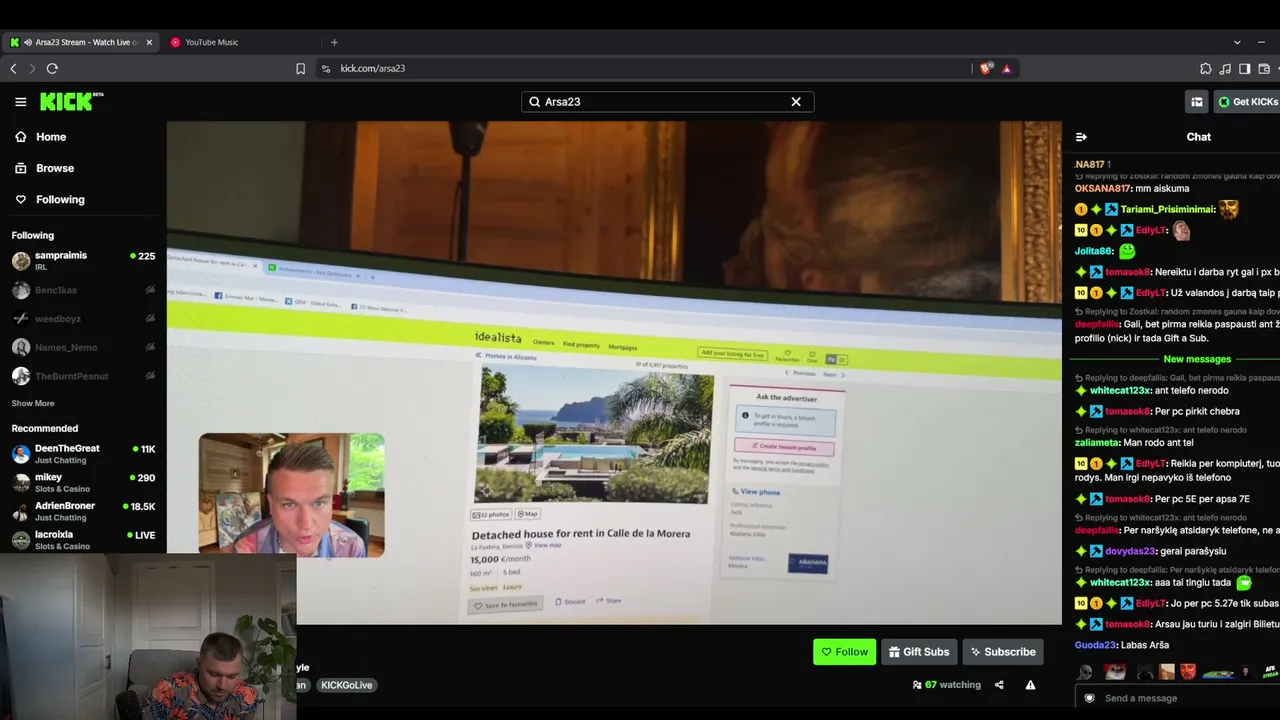Image resolution: width=1280 pixels, height=720 pixels.
Task: Click username Tariami_Prisiminimai in chat
Action: tap(1168, 210)
